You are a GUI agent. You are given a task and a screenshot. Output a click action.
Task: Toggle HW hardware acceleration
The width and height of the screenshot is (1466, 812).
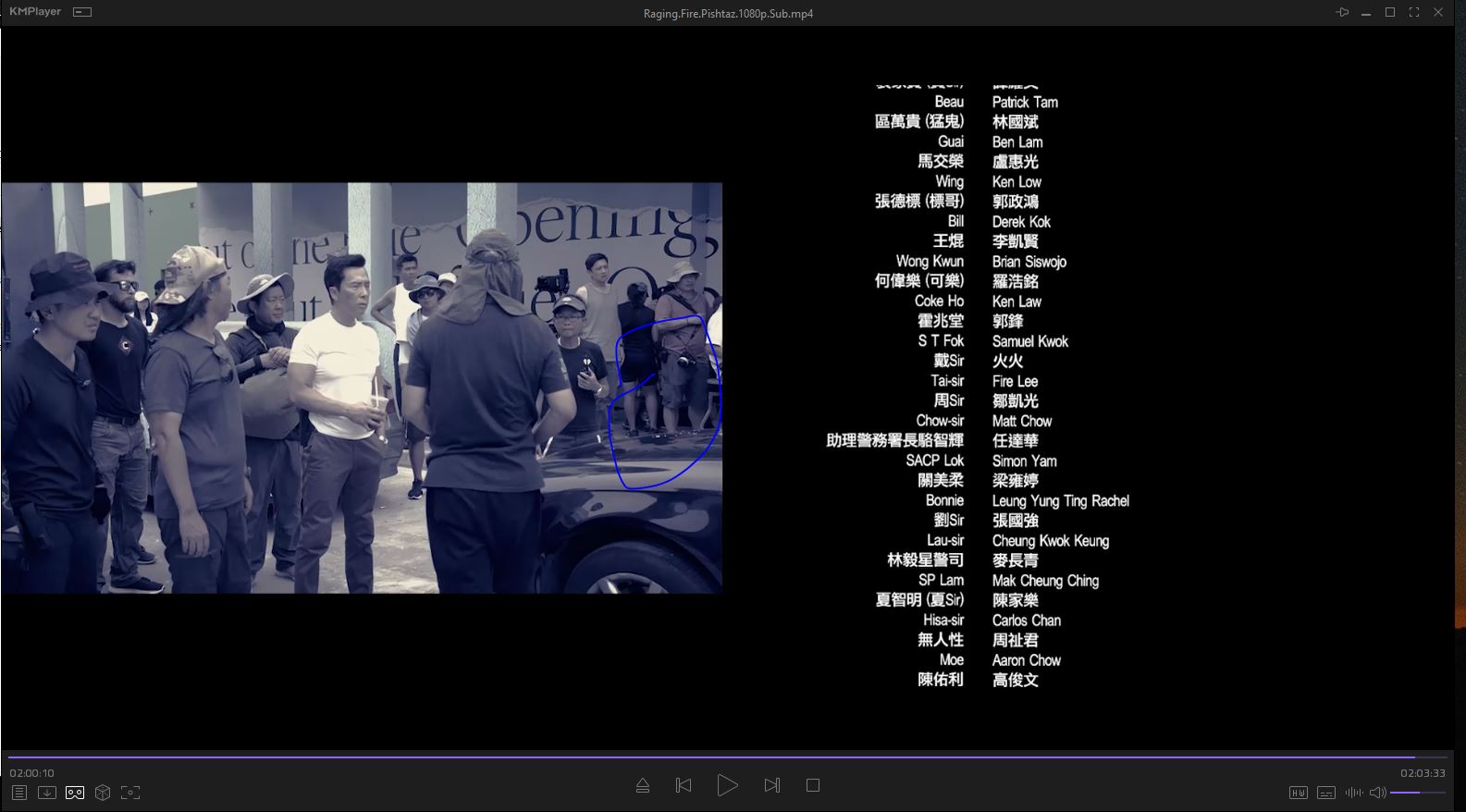1299,793
